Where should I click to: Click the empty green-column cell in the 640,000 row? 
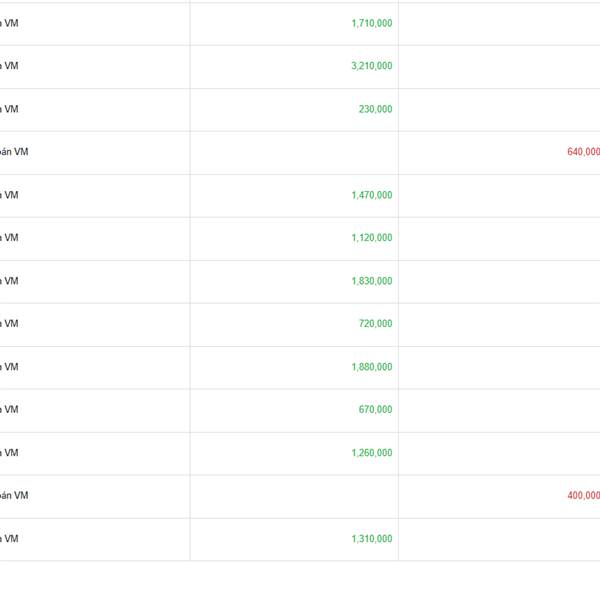[294, 153]
